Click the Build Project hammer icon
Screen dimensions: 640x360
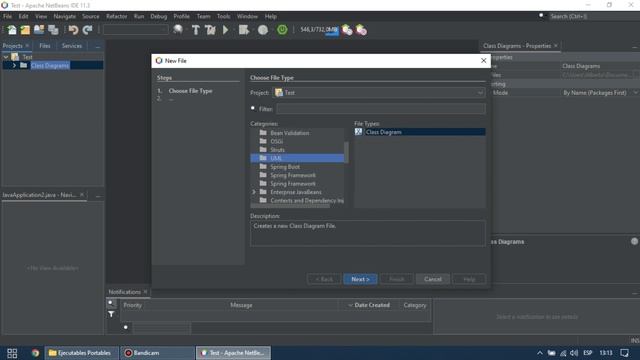[x=196, y=30]
